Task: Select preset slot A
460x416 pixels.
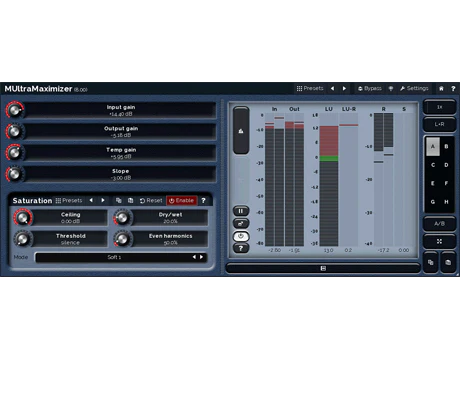Action: (x=433, y=146)
